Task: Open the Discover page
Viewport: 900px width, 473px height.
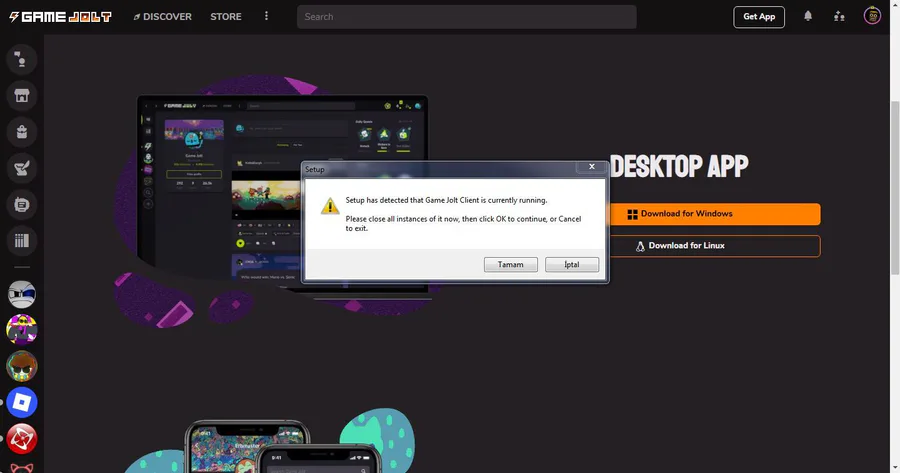Action: click(162, 17)
